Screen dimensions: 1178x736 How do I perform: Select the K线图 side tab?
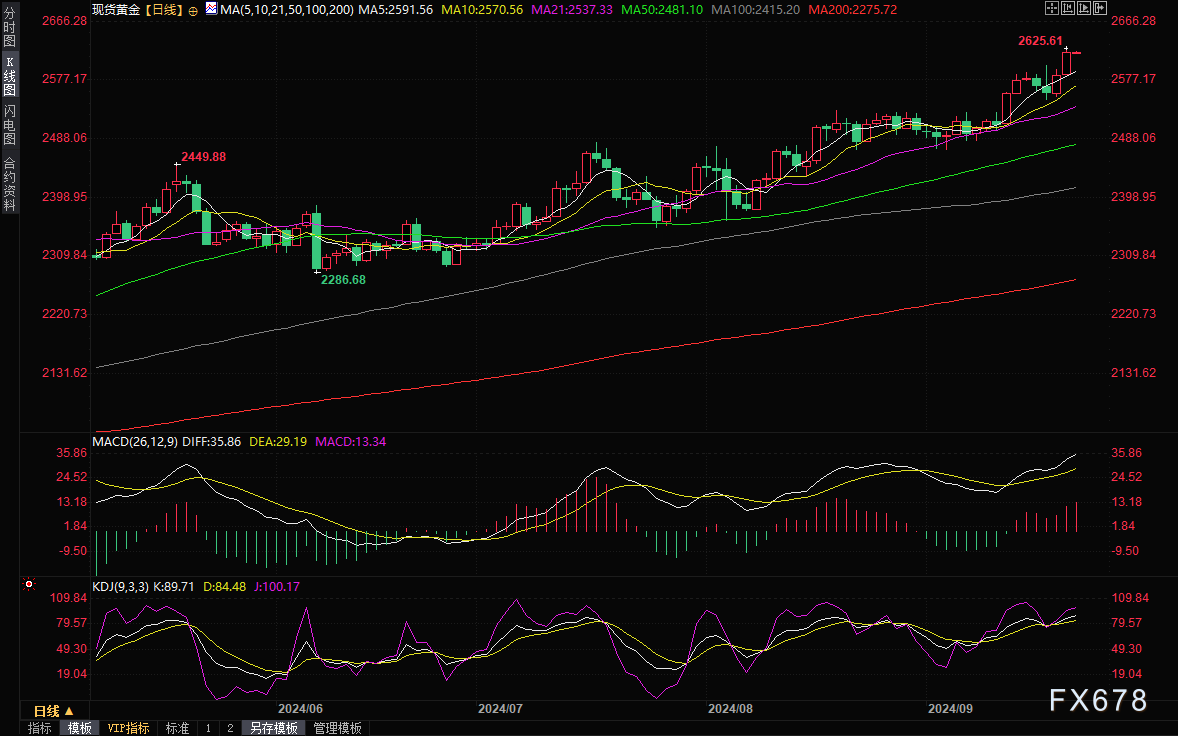(9, 76)
